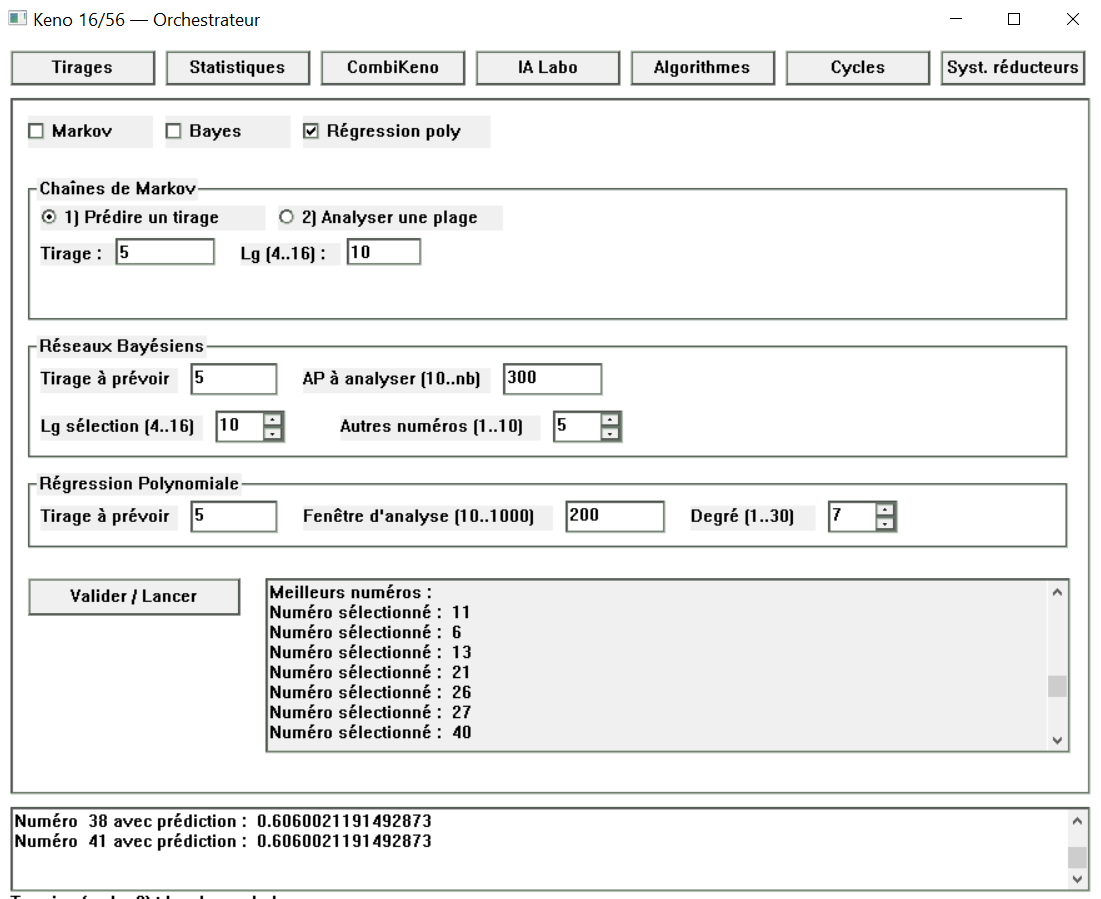1101x899 pixels.
Task: Open the CombiKeno section
Action: pyautogui.click(x=392, y=68)
